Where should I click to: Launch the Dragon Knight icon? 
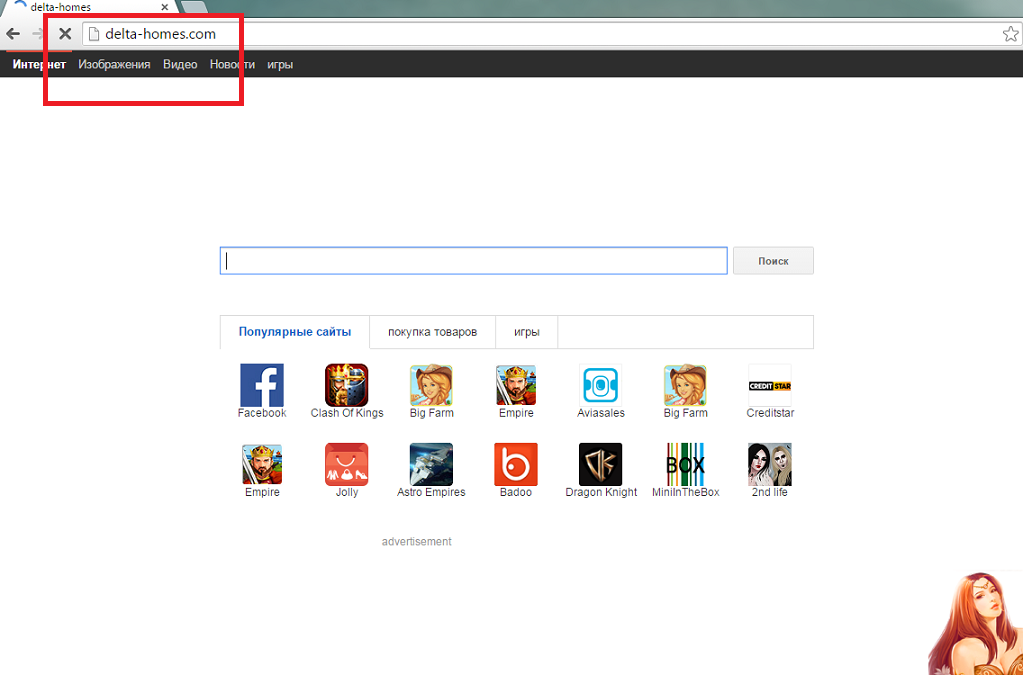click(x=600, y=464)
